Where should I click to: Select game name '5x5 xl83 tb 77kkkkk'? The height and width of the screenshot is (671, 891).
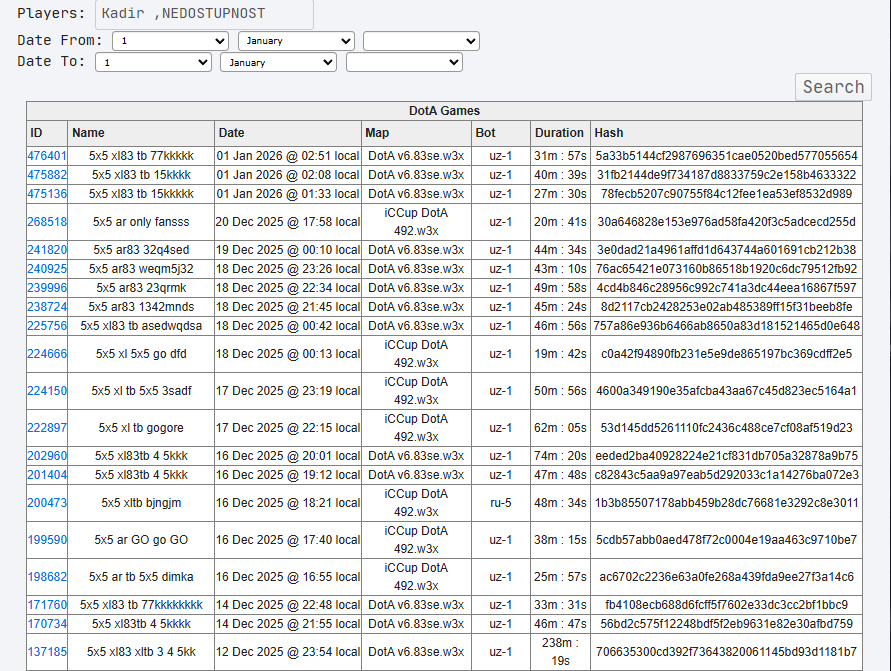click(x=141, y=156)
